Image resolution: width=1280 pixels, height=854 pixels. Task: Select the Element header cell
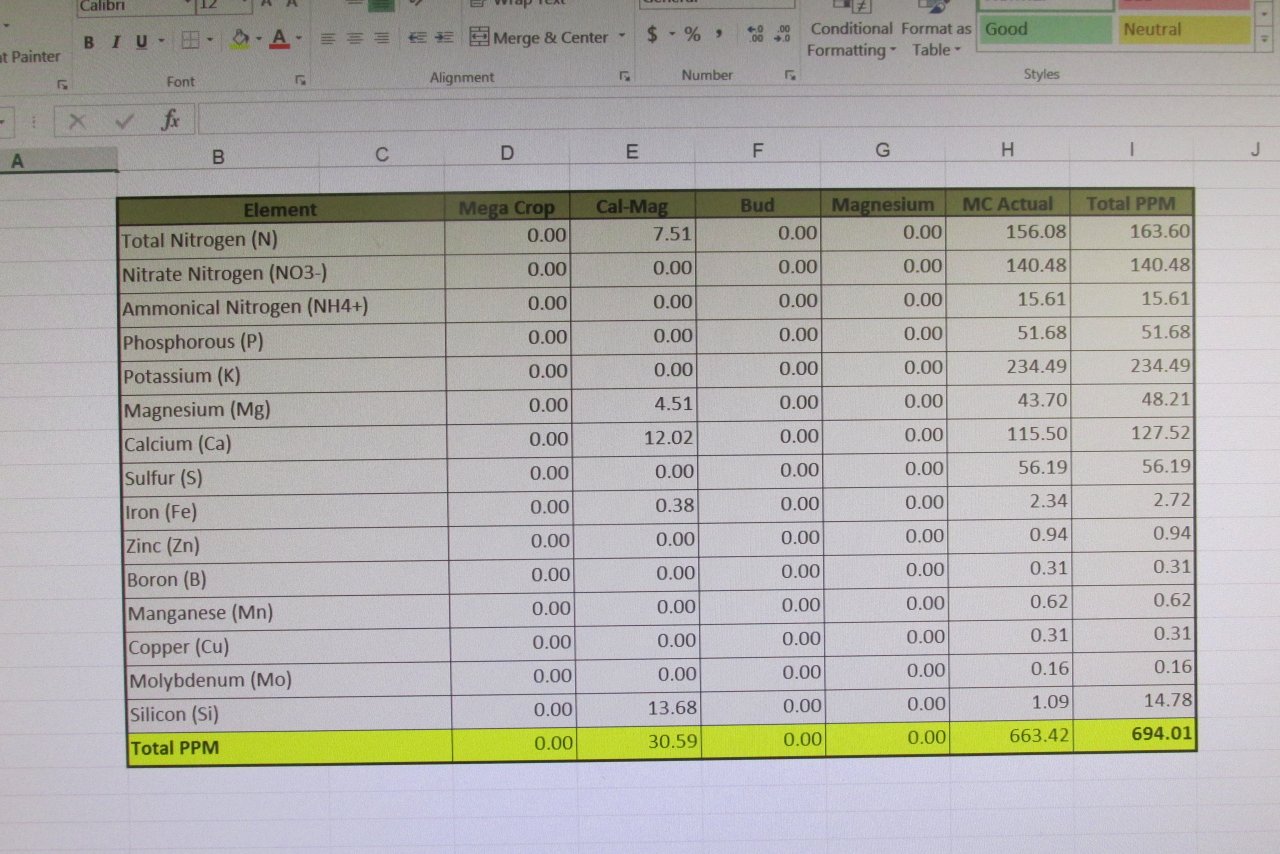tap(281, 209)
